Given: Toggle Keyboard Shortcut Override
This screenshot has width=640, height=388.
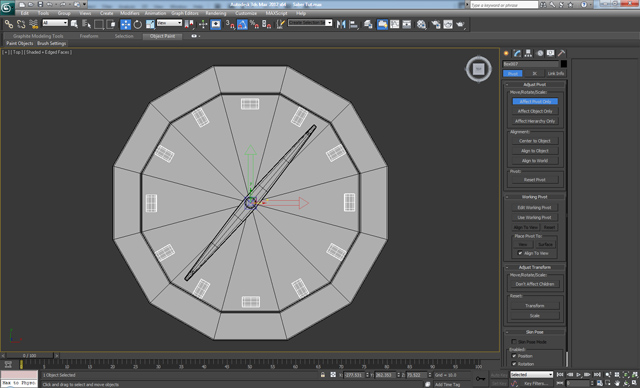Looking at the screenshot, I should click(x=216, y=24).
